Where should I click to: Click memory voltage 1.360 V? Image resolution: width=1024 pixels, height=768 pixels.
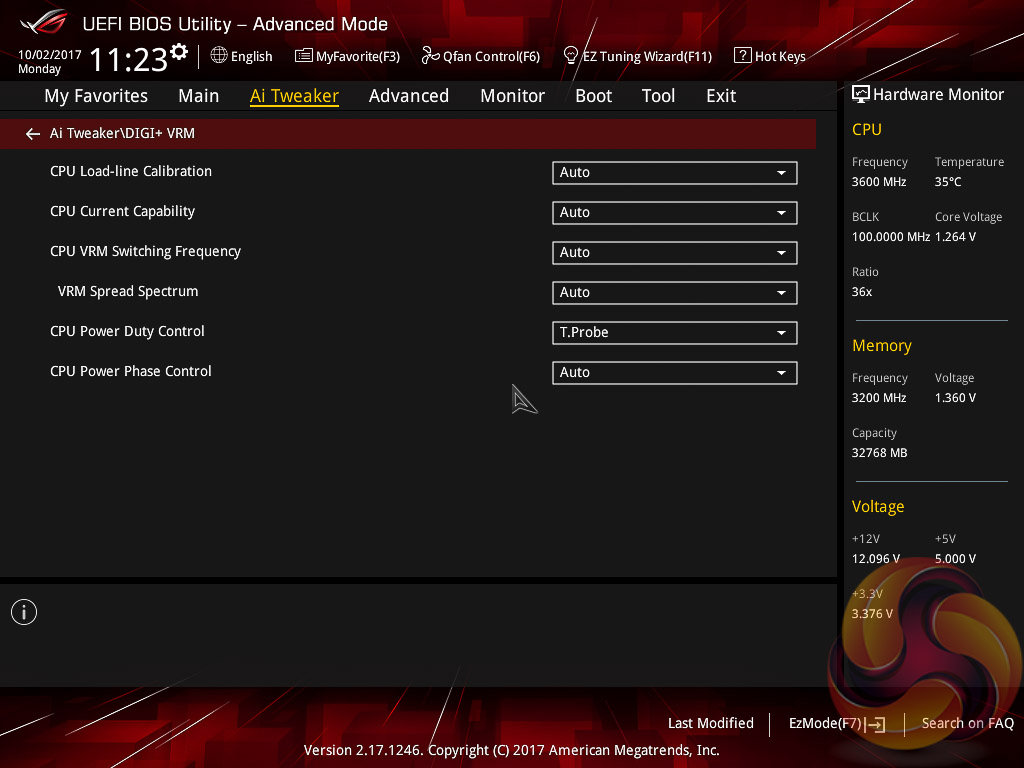tap(955, 398)
